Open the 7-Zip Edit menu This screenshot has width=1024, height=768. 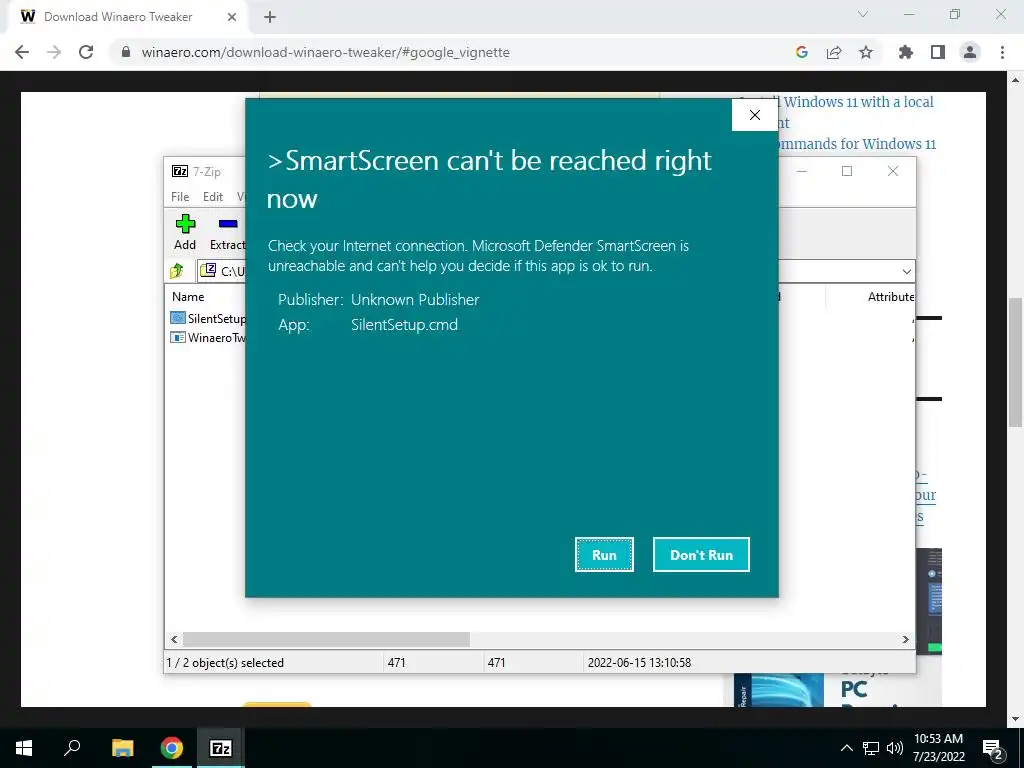tap(213, 197)
